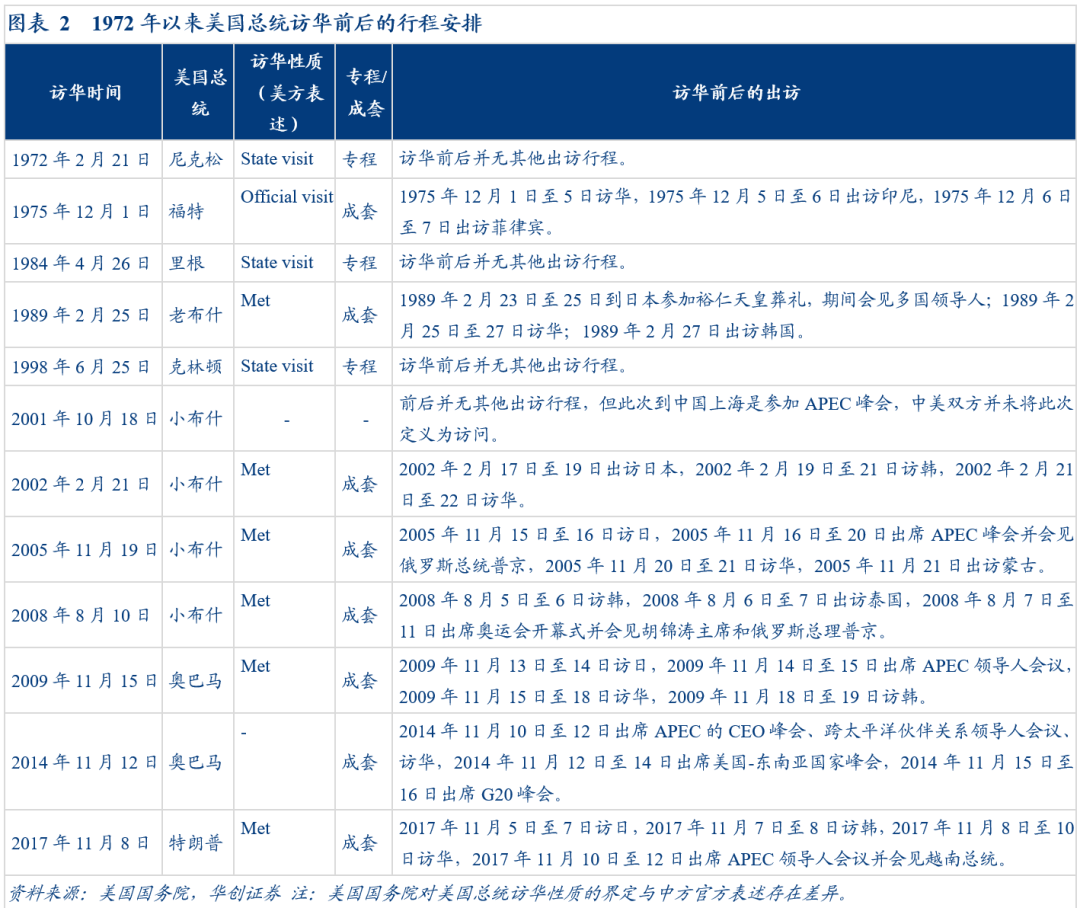Click the Official visit cell for 福特
Screen dimensions: 1080x908
click(x=284, y=197)
